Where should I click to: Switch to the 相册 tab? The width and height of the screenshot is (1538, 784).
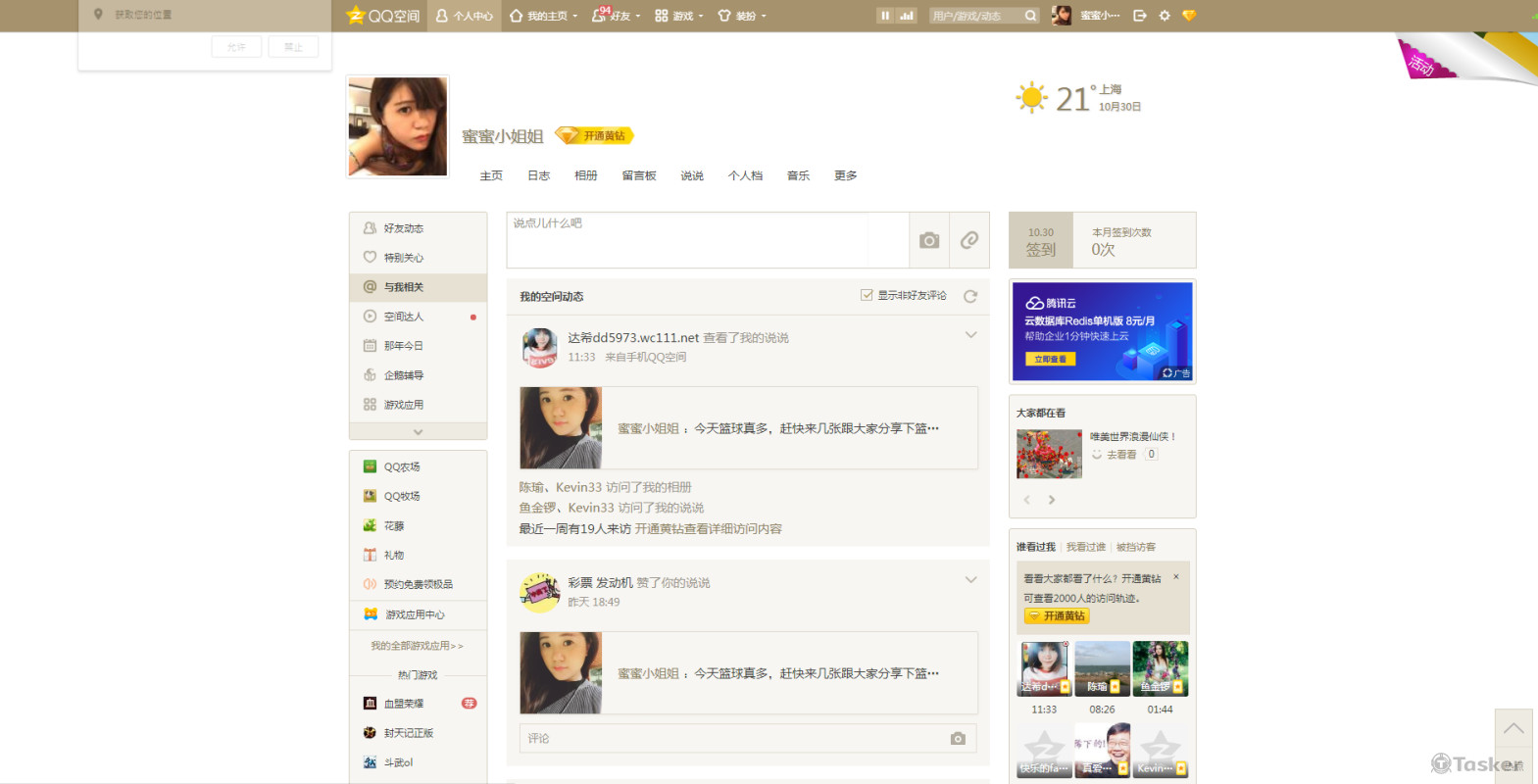click(x=585, y=175)
